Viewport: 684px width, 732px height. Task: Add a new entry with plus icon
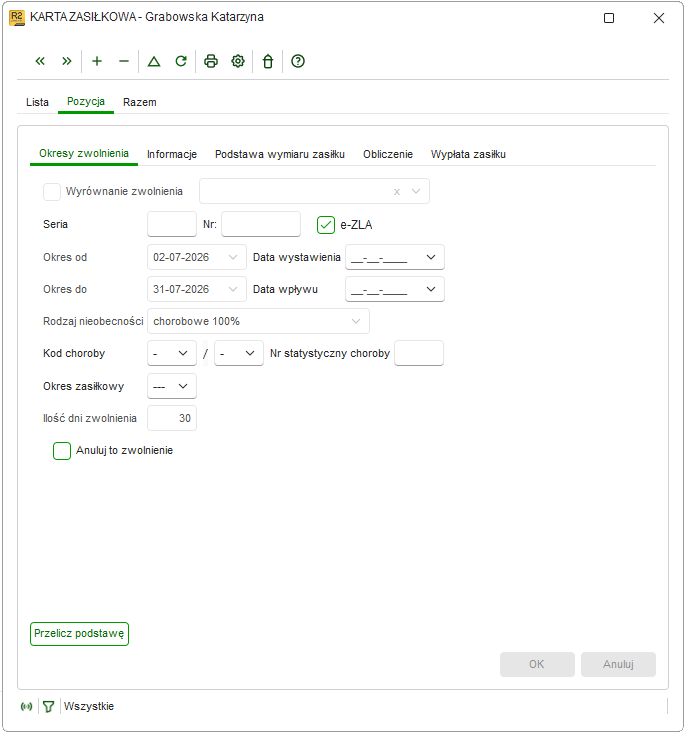[97, 61]
